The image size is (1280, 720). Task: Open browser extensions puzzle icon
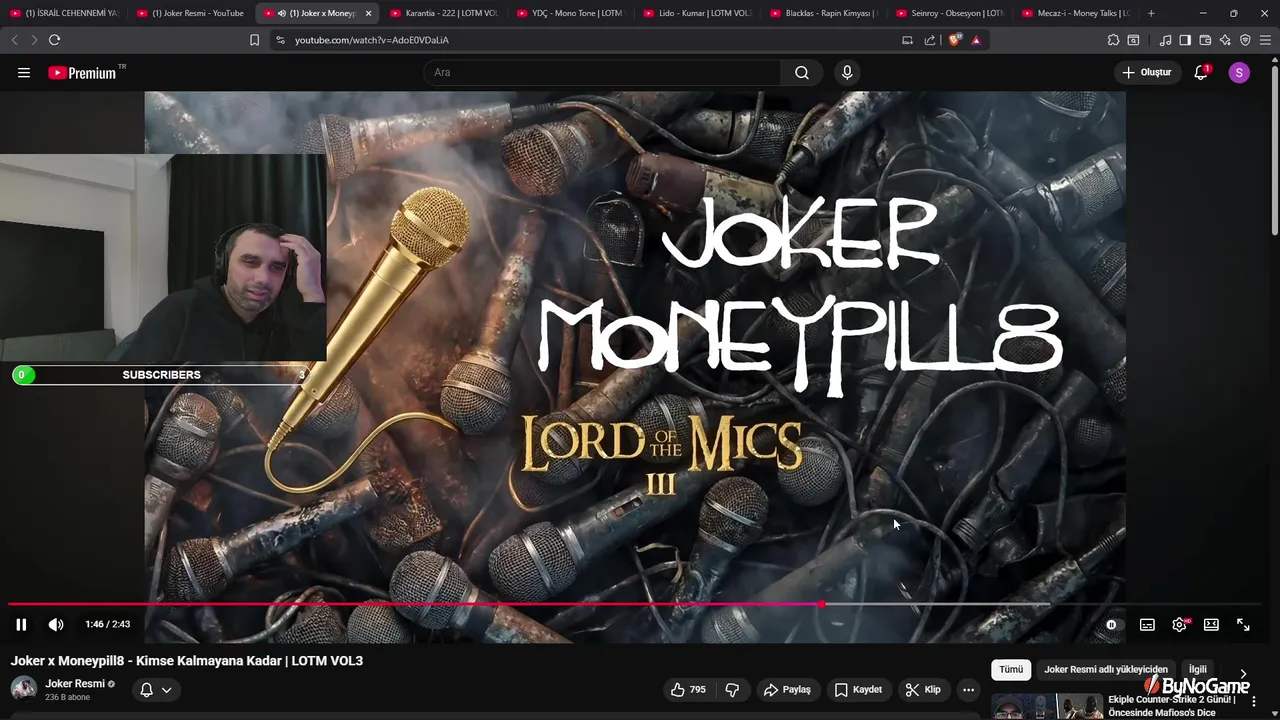click(x=1113, y=40)
